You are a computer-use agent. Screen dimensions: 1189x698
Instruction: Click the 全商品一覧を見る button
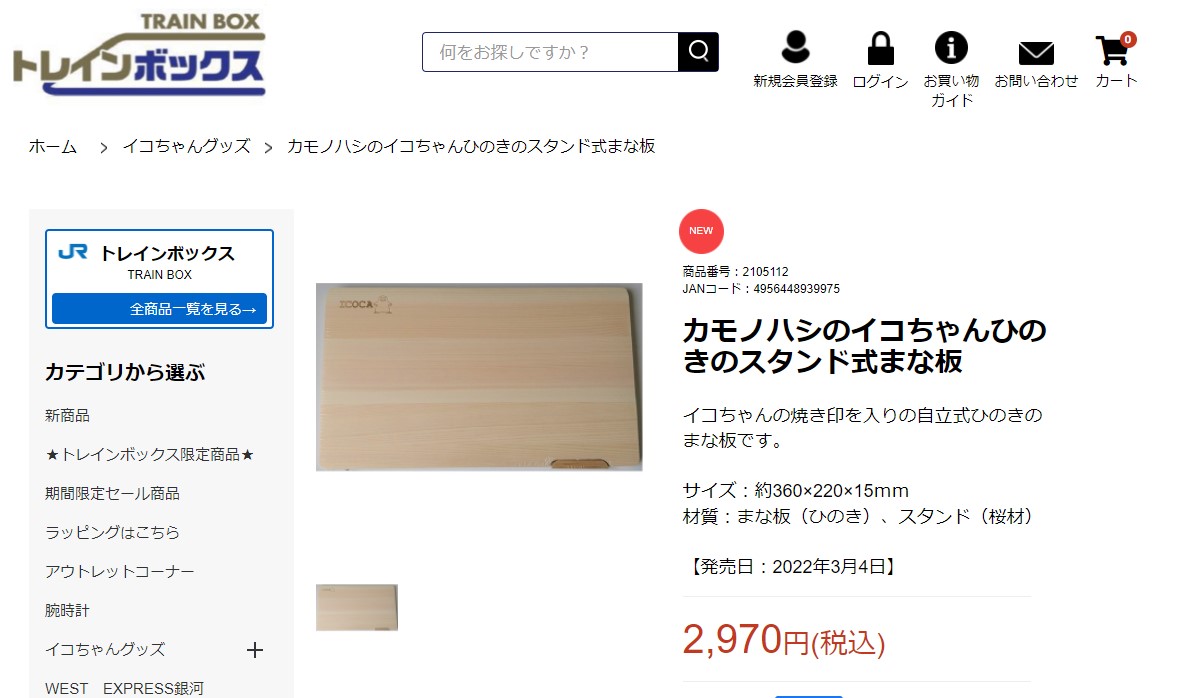coord(159,309)
